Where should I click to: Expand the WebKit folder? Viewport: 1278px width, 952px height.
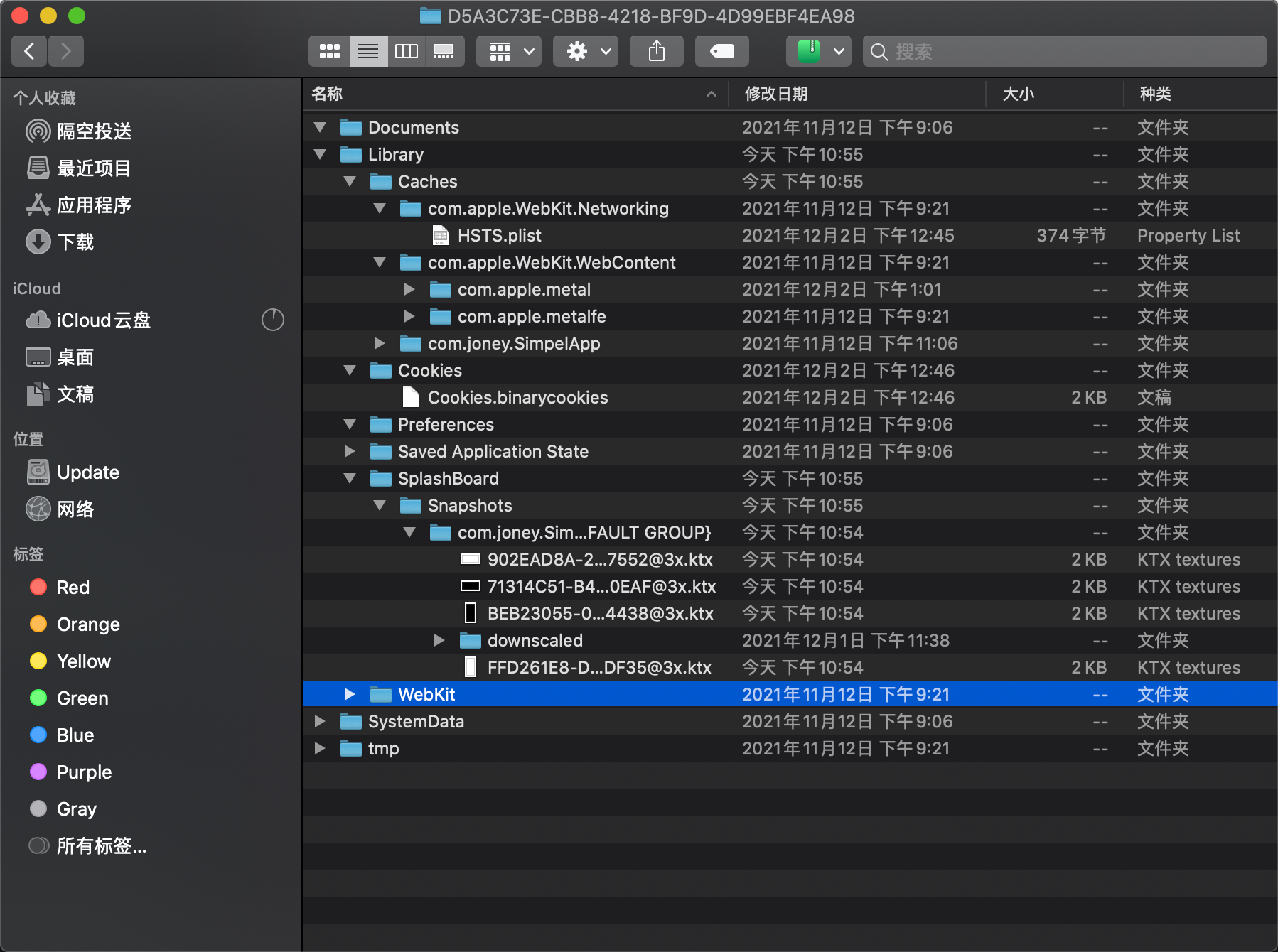point(349,694)
